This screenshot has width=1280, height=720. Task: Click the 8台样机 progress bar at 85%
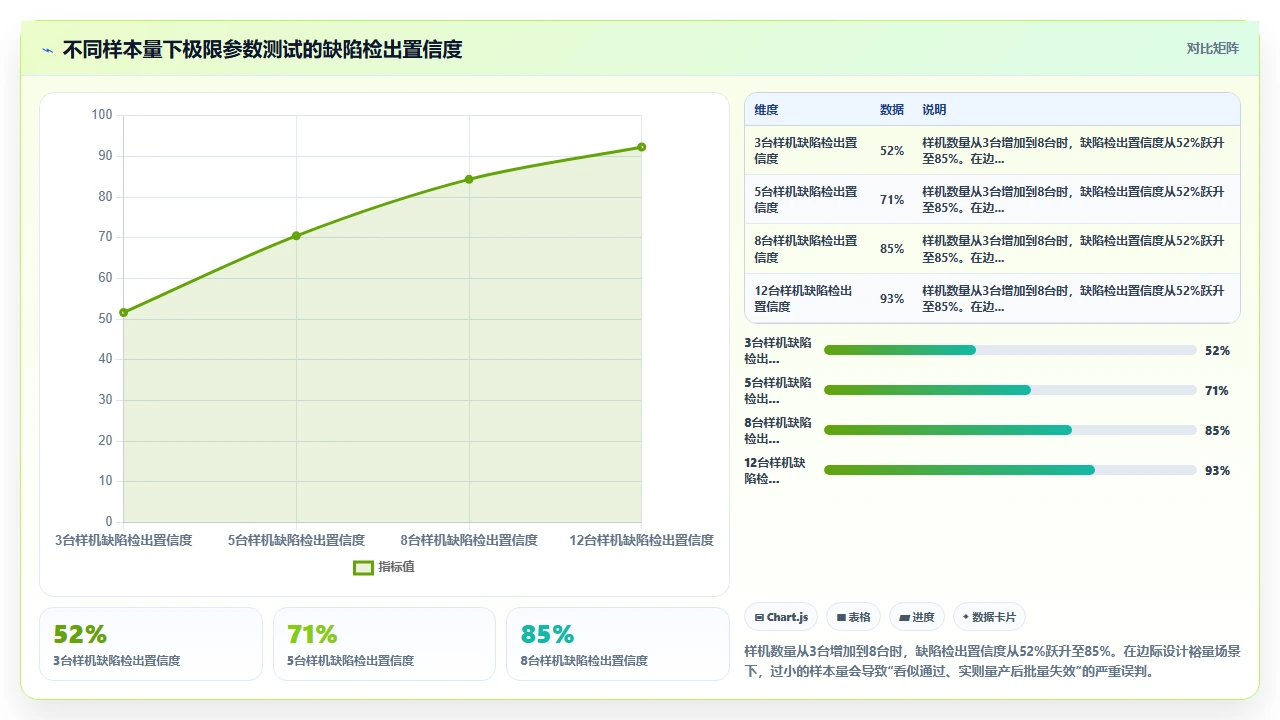[1010, 430]
